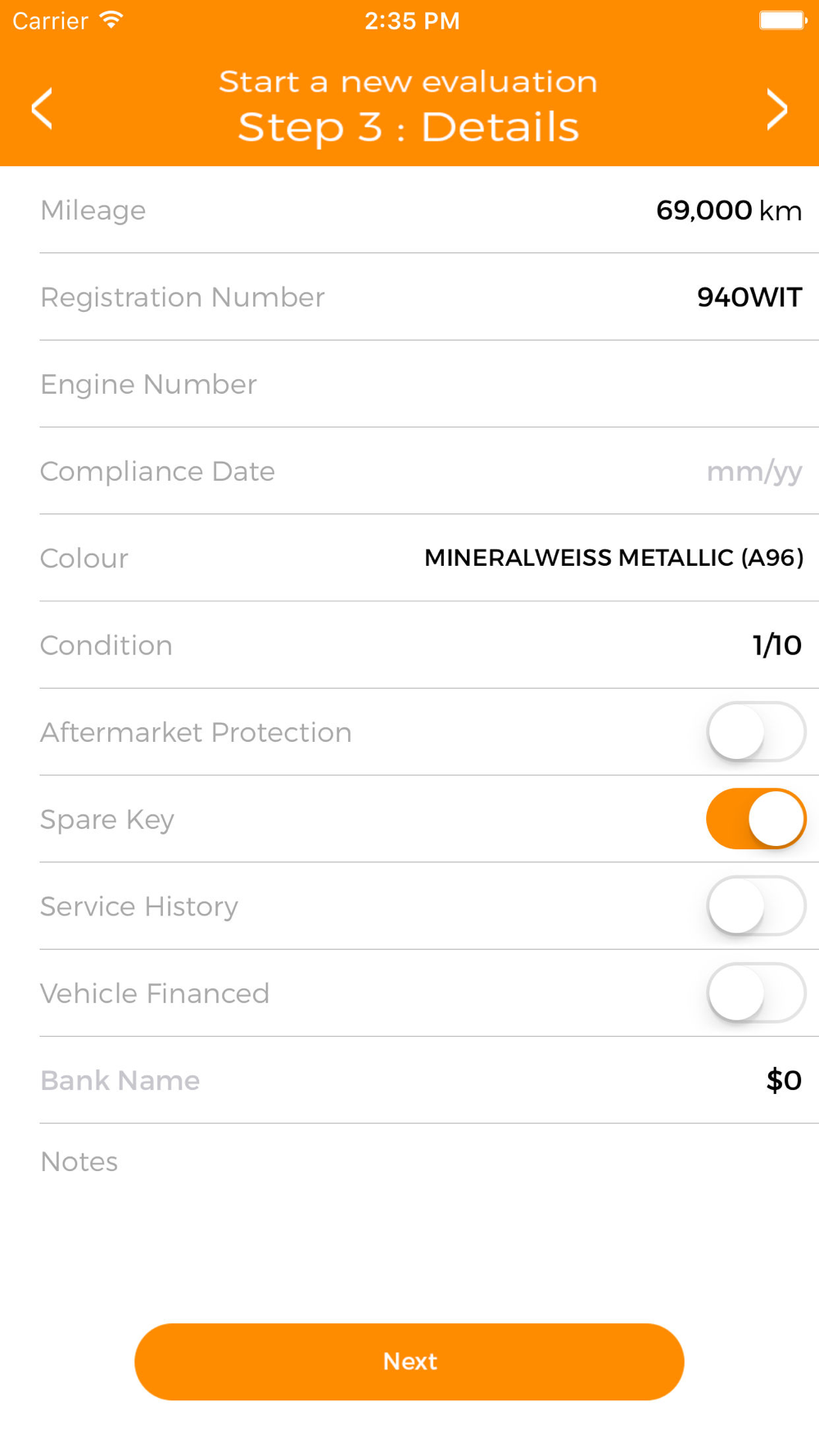Open the Colour selection row
This screenshot has width=819, height=1456.
[x=429, y=558]
